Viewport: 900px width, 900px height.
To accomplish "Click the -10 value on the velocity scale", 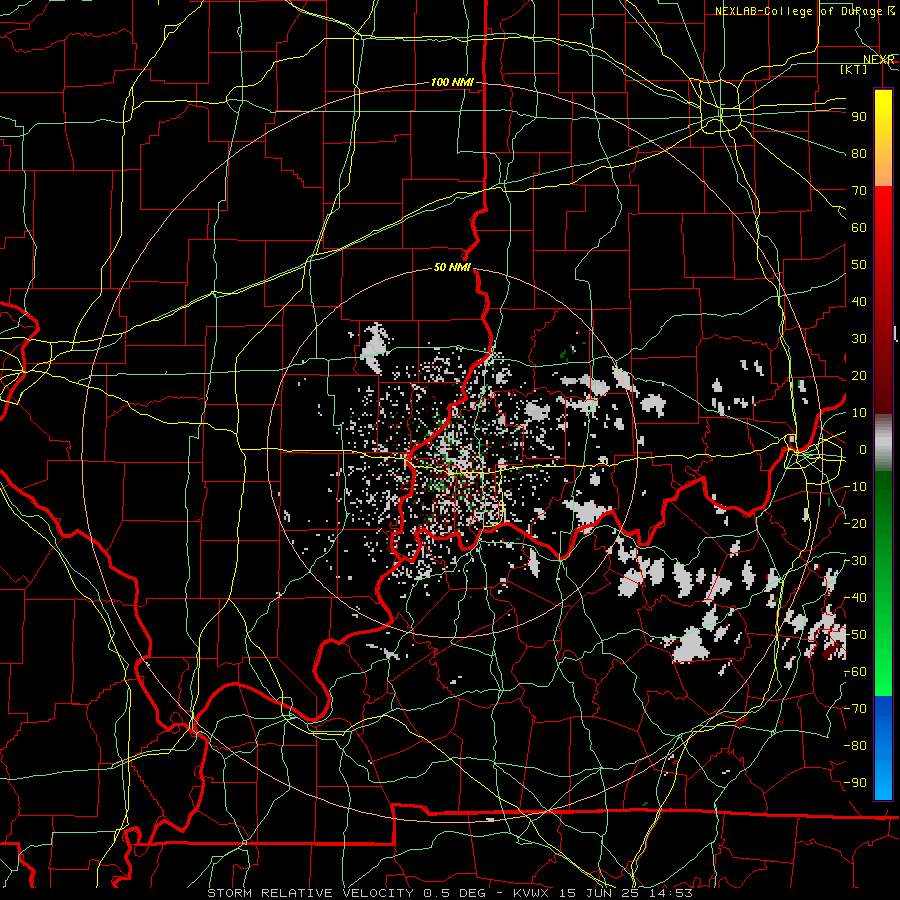I will click(855, 487).
